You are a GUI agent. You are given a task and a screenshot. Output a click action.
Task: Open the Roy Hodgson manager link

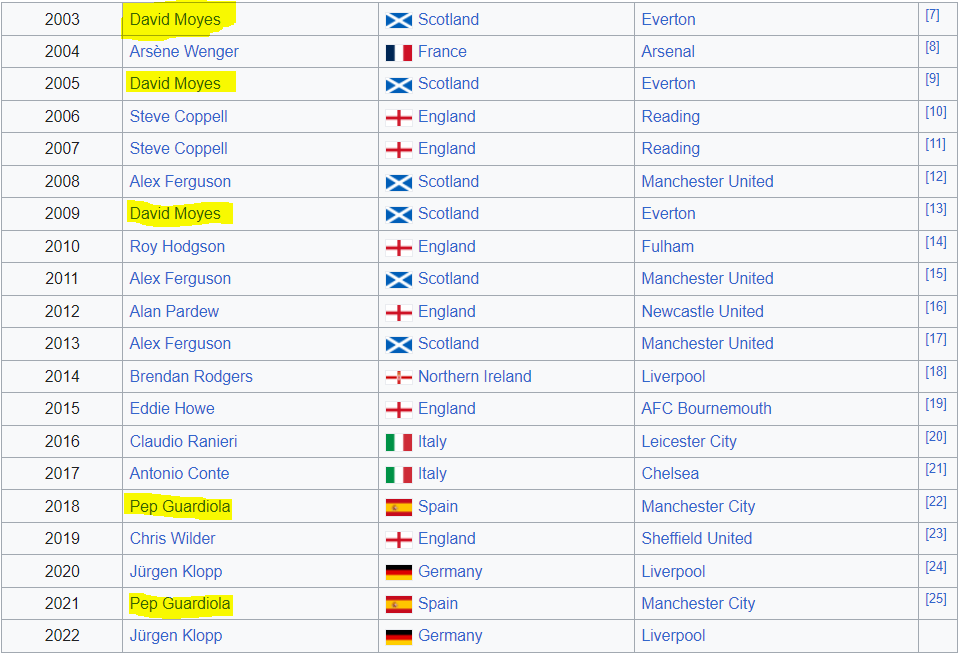(x=177, y=246)
